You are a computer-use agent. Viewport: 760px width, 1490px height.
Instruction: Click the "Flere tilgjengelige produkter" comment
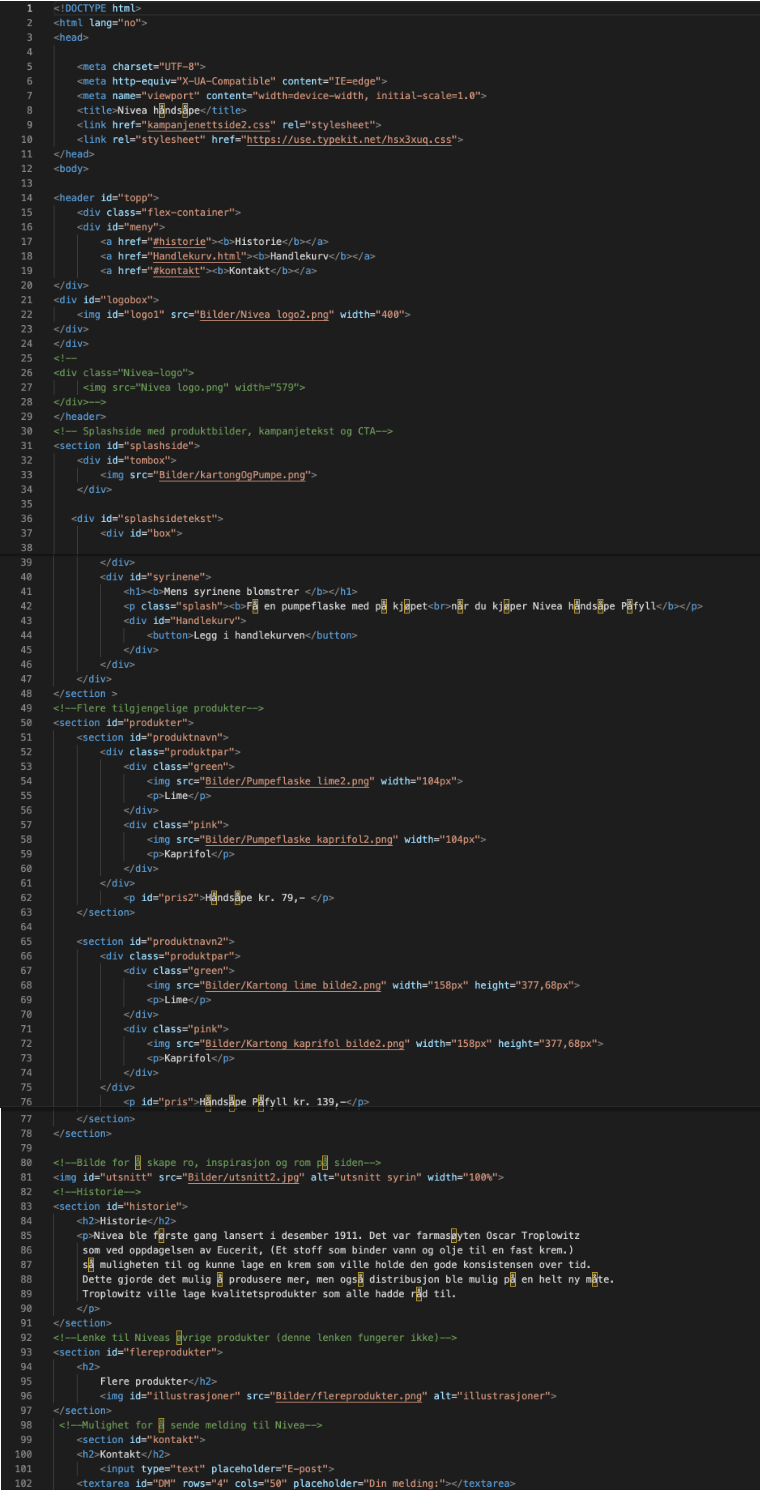tap(159, 708)
